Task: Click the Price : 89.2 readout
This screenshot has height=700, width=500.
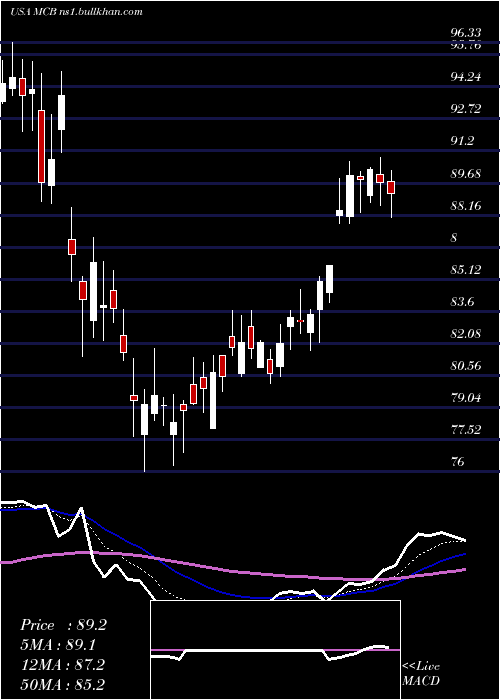Action: 63,625
